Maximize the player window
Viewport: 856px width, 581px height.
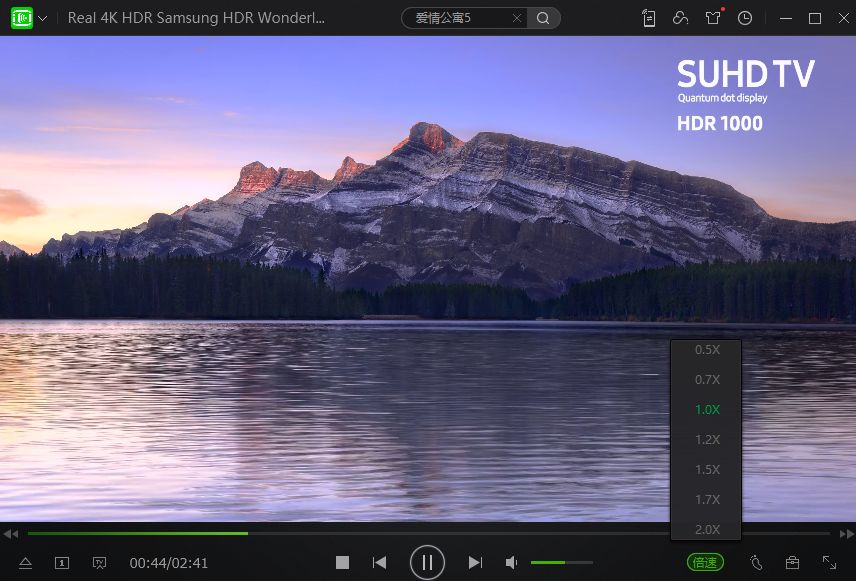coord(815,19)
